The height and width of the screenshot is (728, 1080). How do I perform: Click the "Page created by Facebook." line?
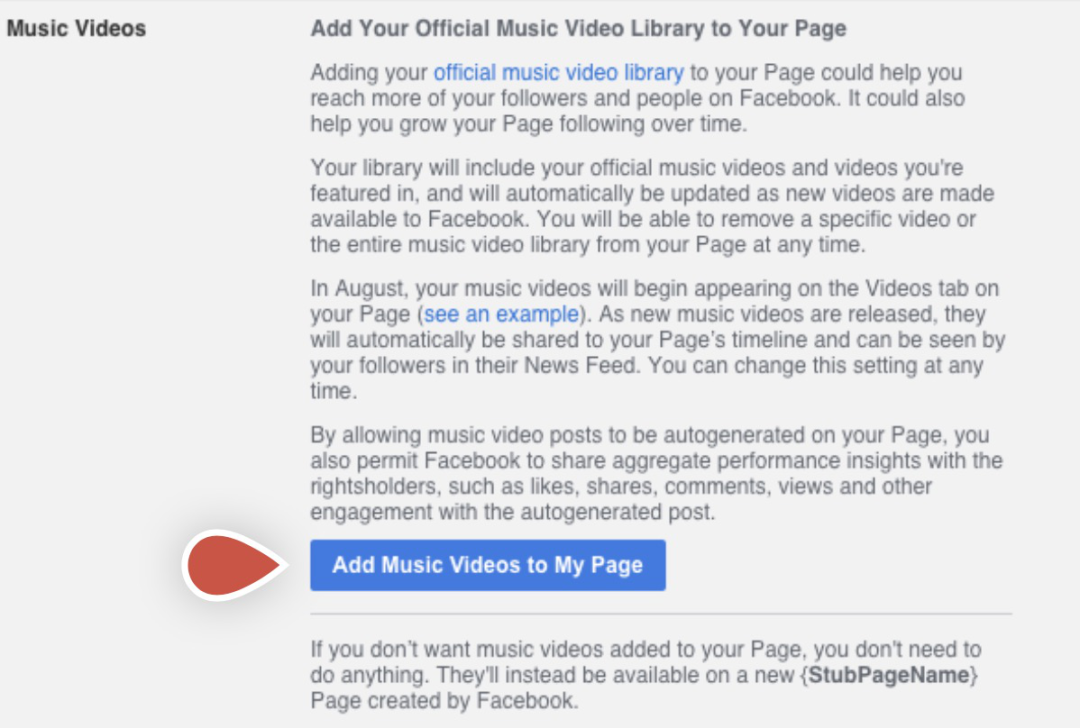click(x=444, y=700)
